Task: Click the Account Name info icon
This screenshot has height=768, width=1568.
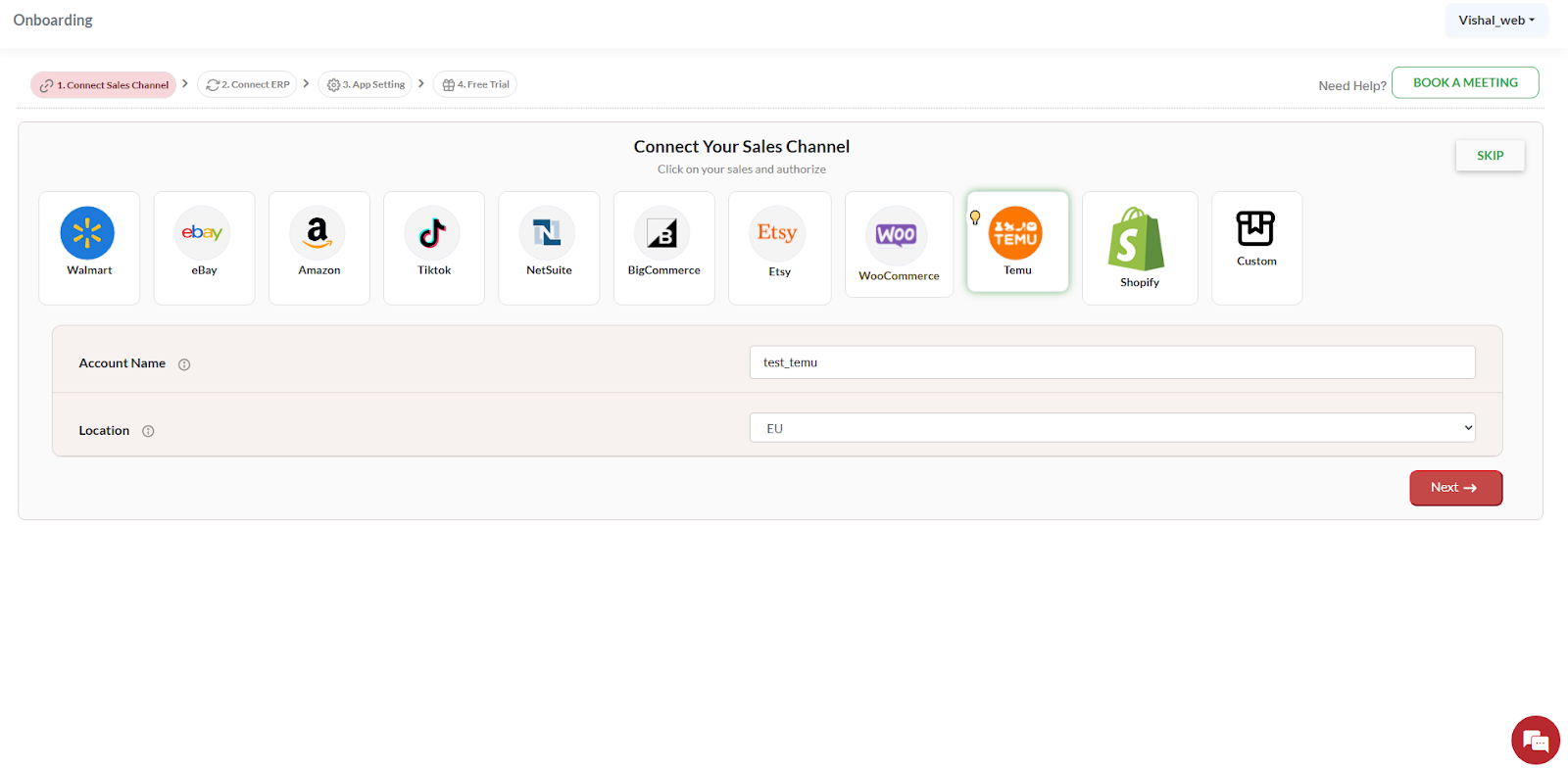Action: [x=184, y=364]
